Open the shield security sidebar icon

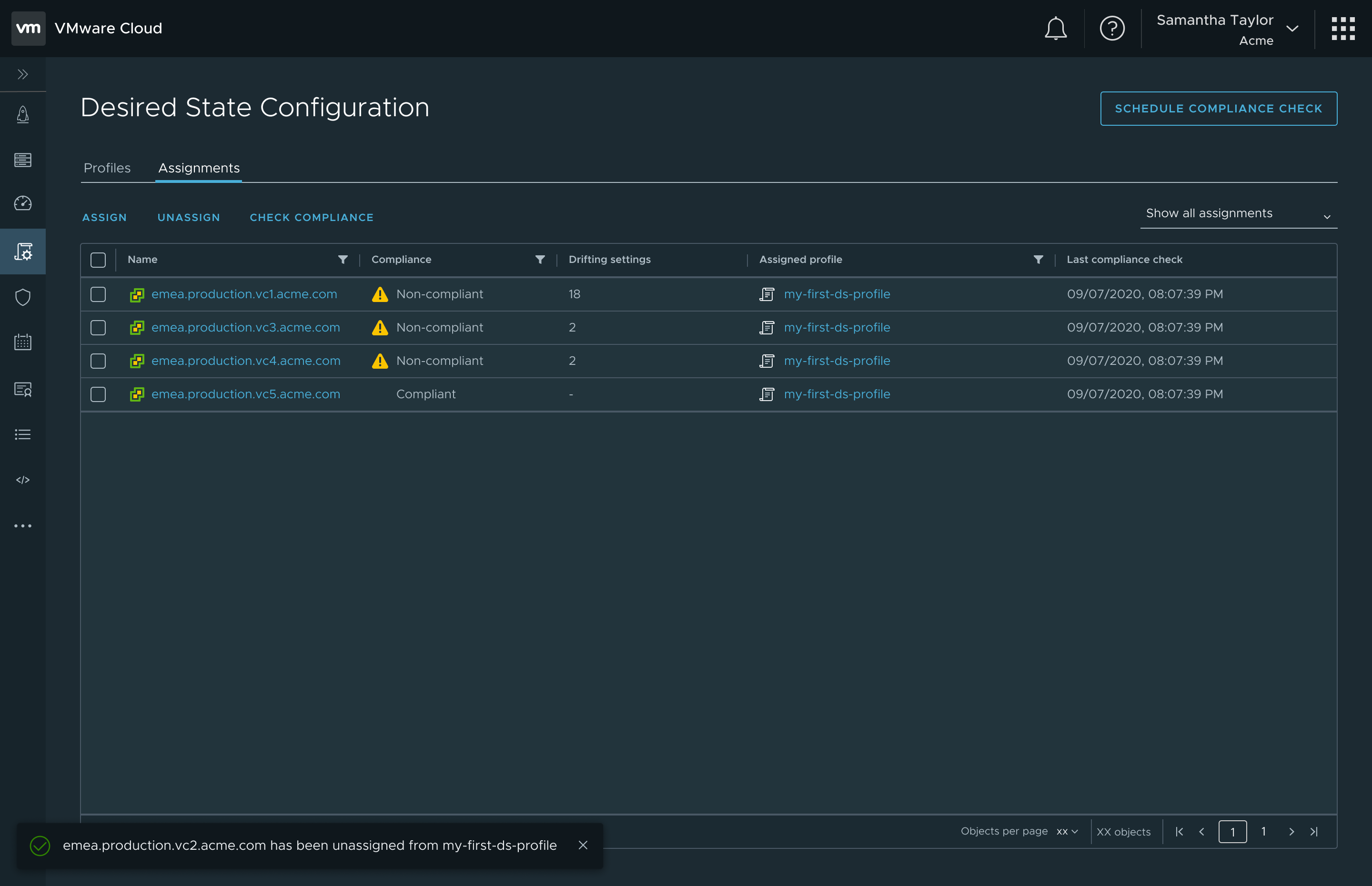(23, 297)
